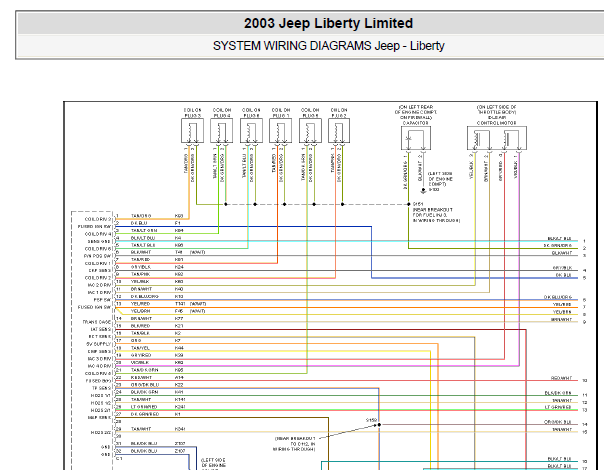Click circuit code K22 on pin 23
604x470 pixels.
[179, 385]
